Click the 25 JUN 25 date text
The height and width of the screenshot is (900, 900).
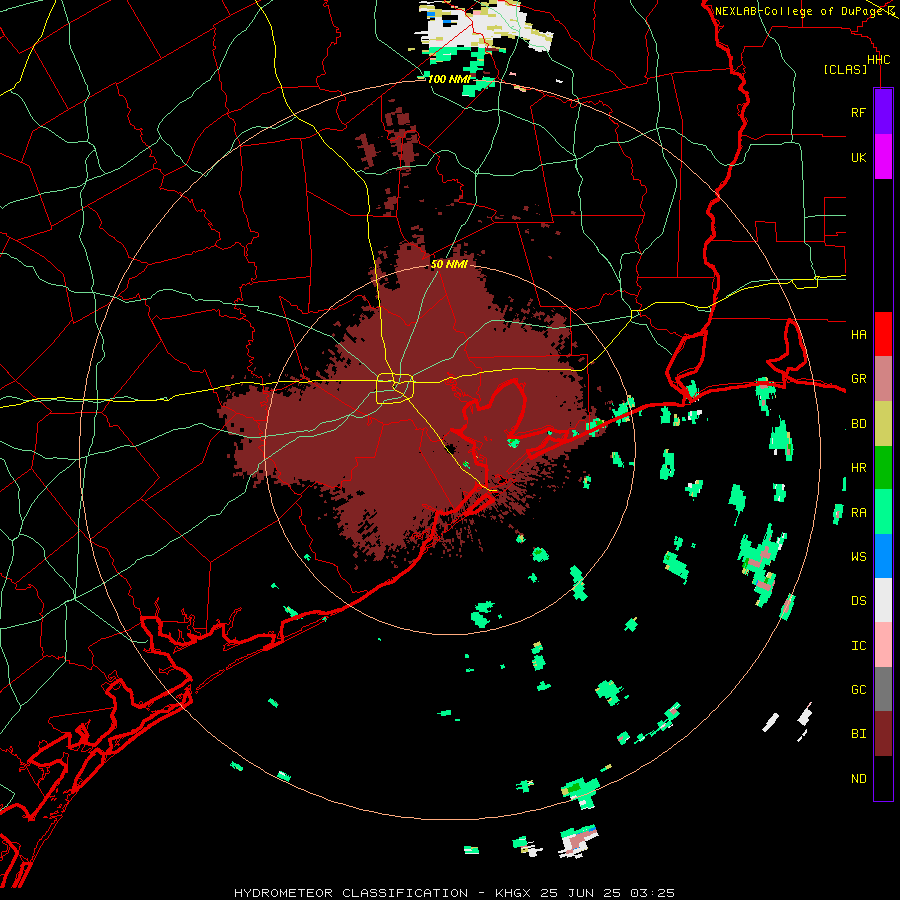pos(581,893)
